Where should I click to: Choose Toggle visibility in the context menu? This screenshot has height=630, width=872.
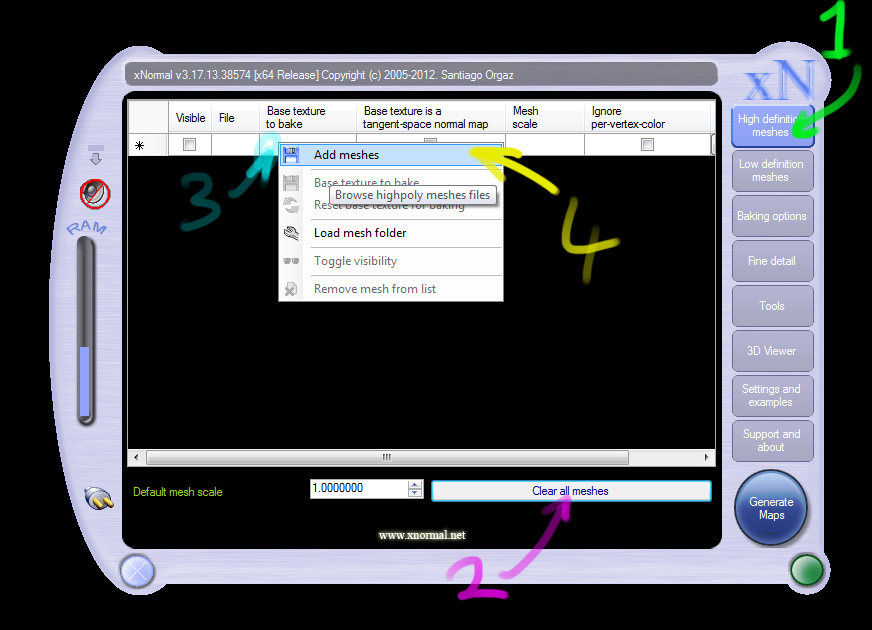pyautogui.click(x=392, y=261)
